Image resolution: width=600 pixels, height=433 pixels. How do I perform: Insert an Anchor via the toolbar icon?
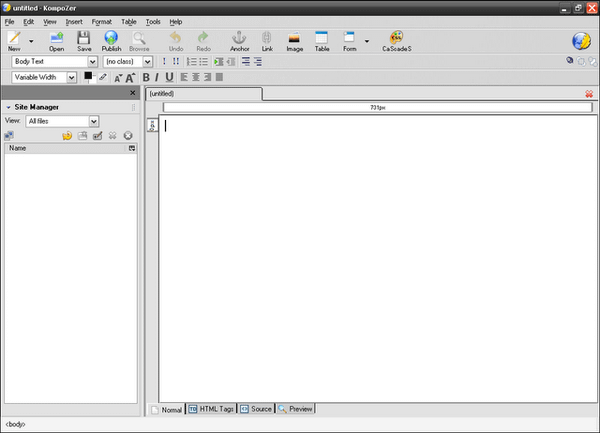(240, 41)
